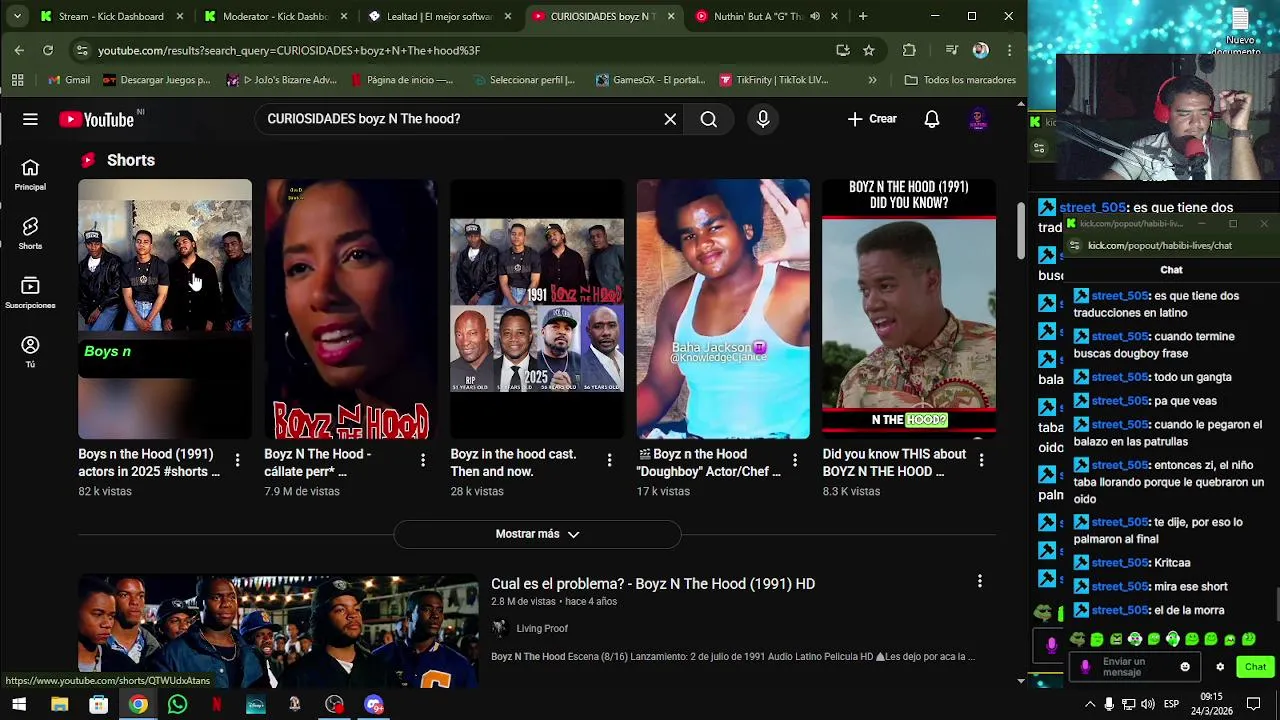Open options for 'cast. Then and now' short
The width and height of the screenshot is (1280, 720).
pos(609,460)
